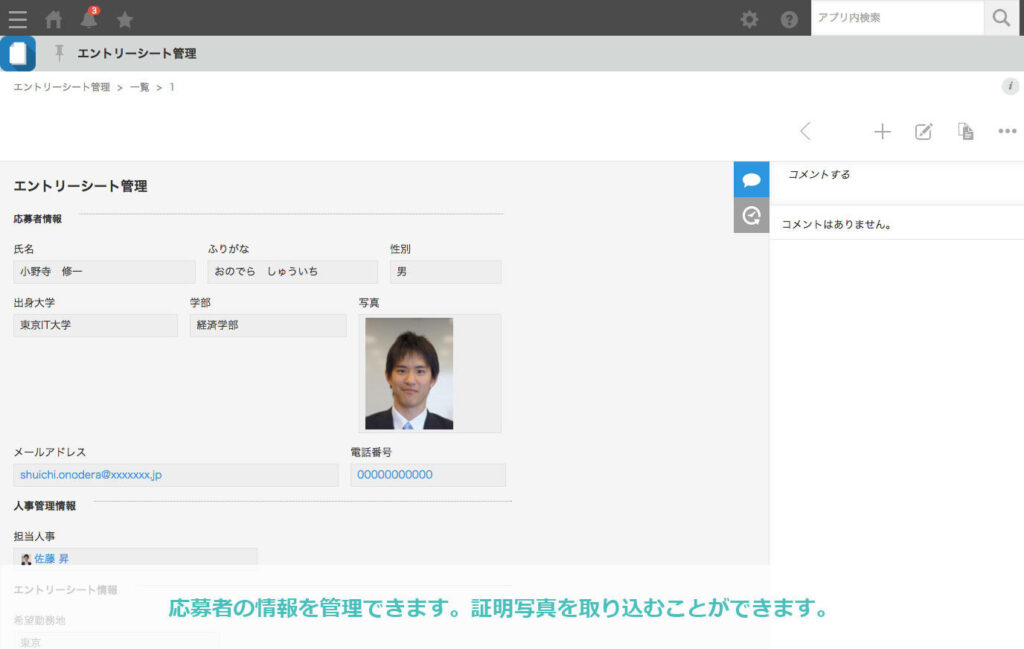
Task: Open the favorites star icon
Action: tap(125, 19)
